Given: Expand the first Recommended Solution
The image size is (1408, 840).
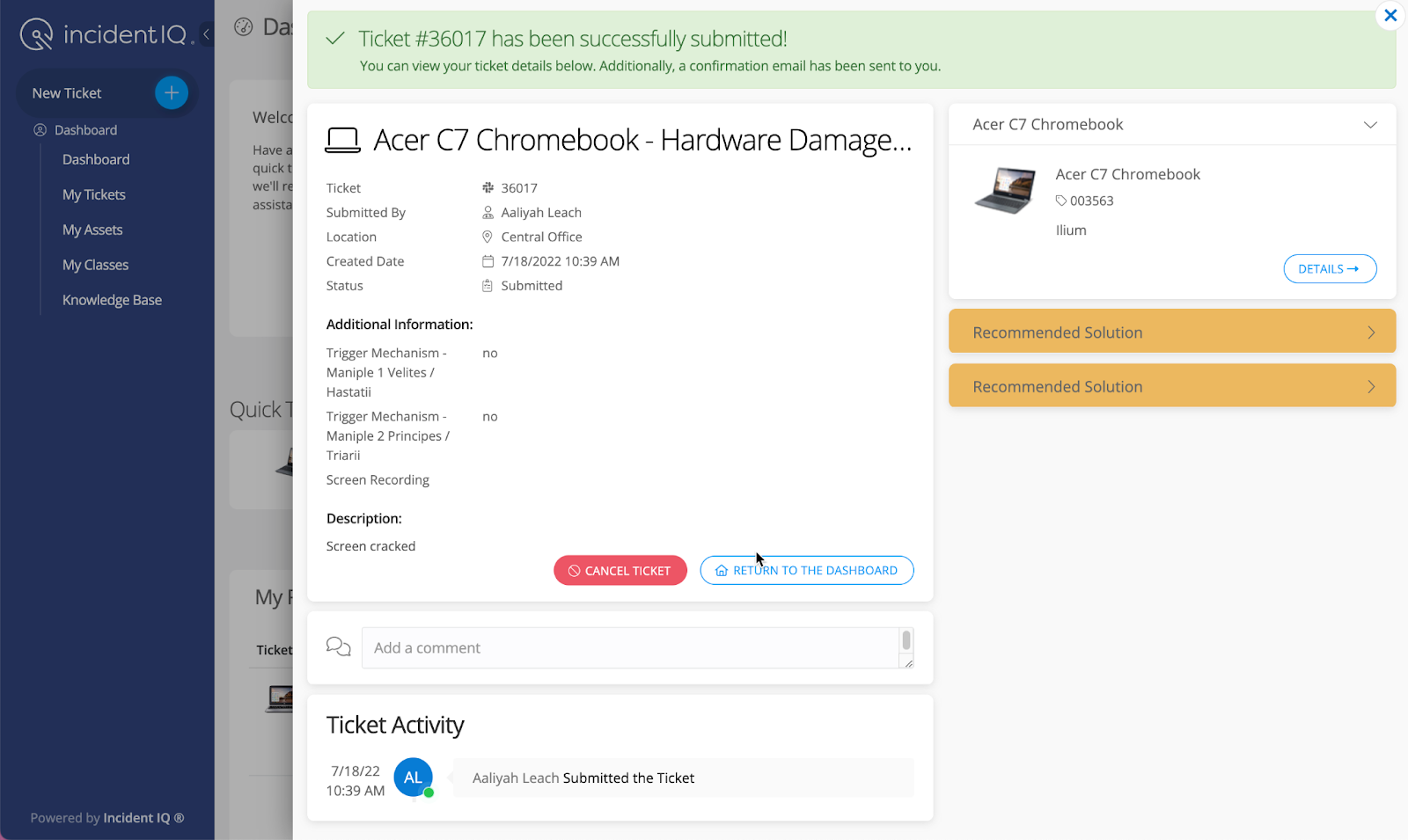Looking at the screenshot, I should [1172, 332].
